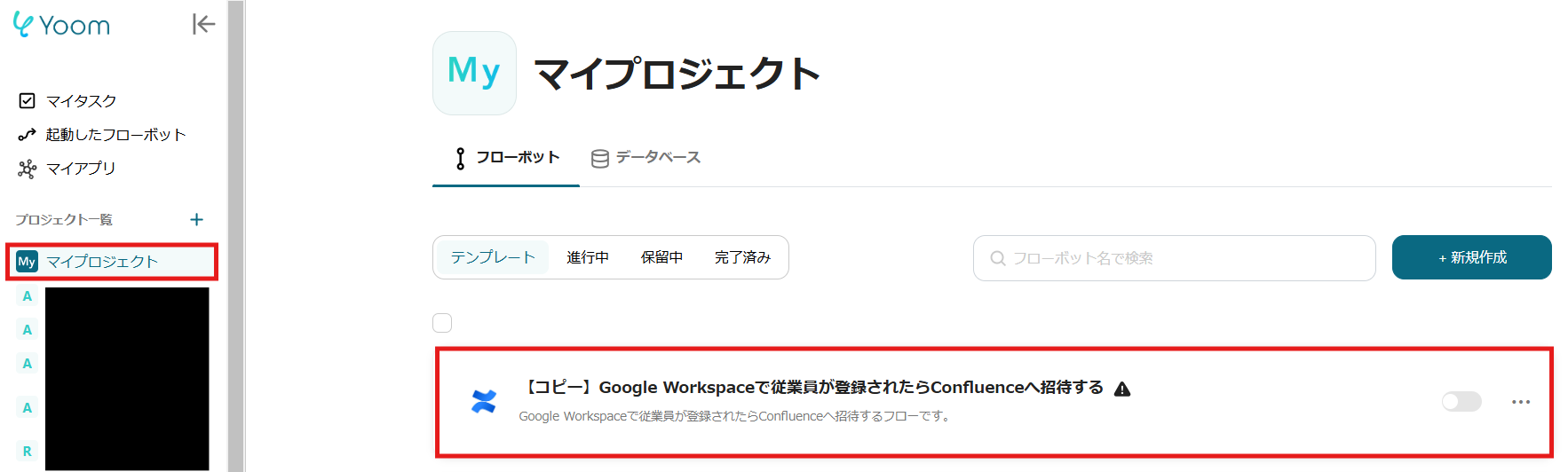Toggle the flowbot on/off switch
The height and width of the screenshot is (472, 1568).
click(x=1461, y=402)
